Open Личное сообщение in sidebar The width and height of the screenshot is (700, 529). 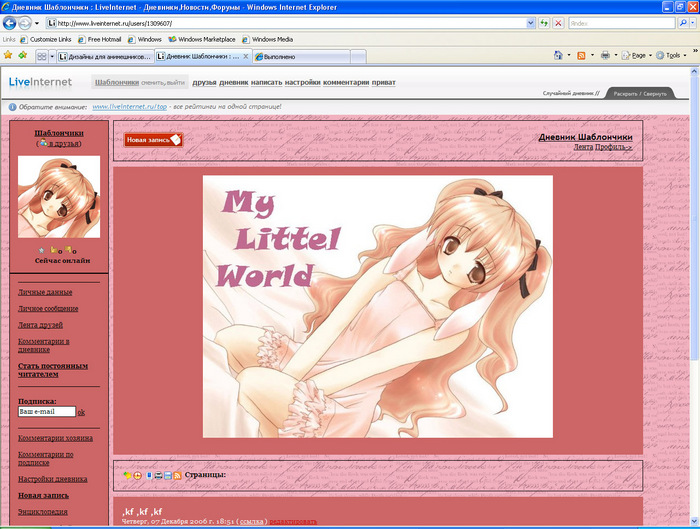click(48, 308)
